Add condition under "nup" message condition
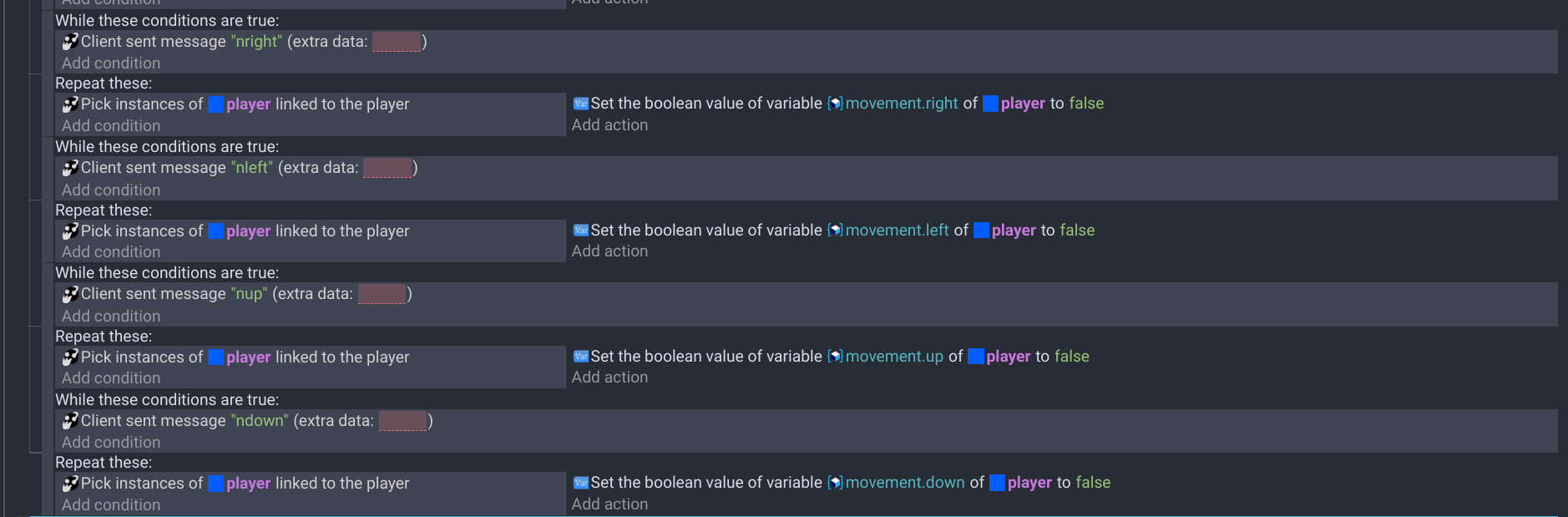This screenshot has height=517, width=1568. pyautogui.click(x=111, y=317)
